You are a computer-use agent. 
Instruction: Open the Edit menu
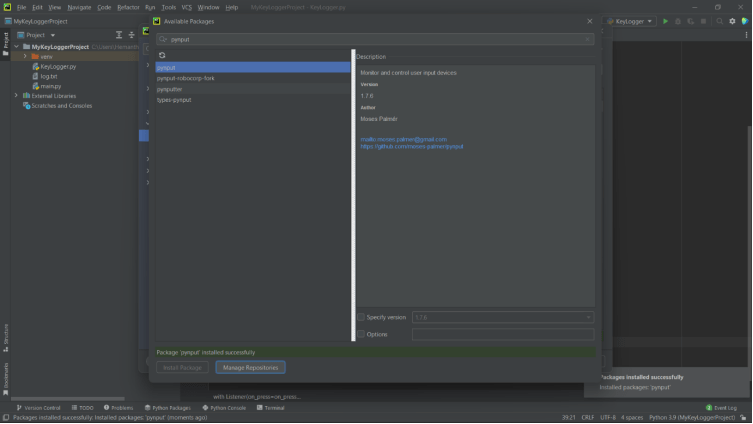37,7
